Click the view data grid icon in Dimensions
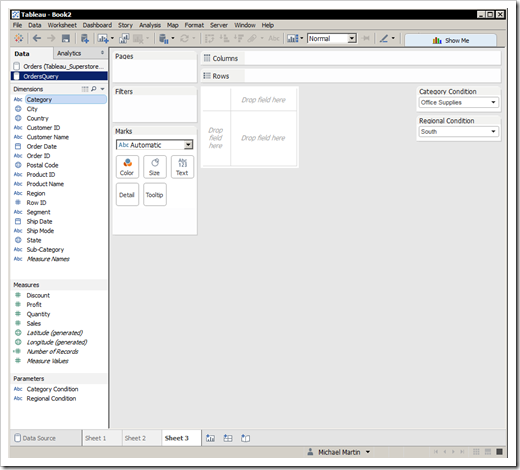 [85, 89]
